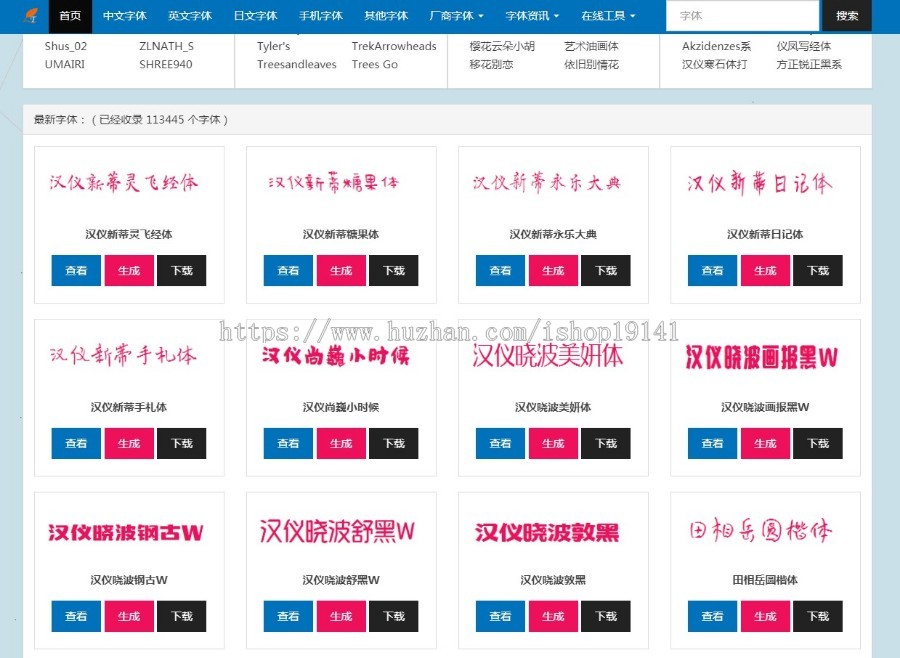This screenshot has height=658, width=900.
Task: Download the 汉仪晓波敦黑 font
Action: tap(606, 616)
